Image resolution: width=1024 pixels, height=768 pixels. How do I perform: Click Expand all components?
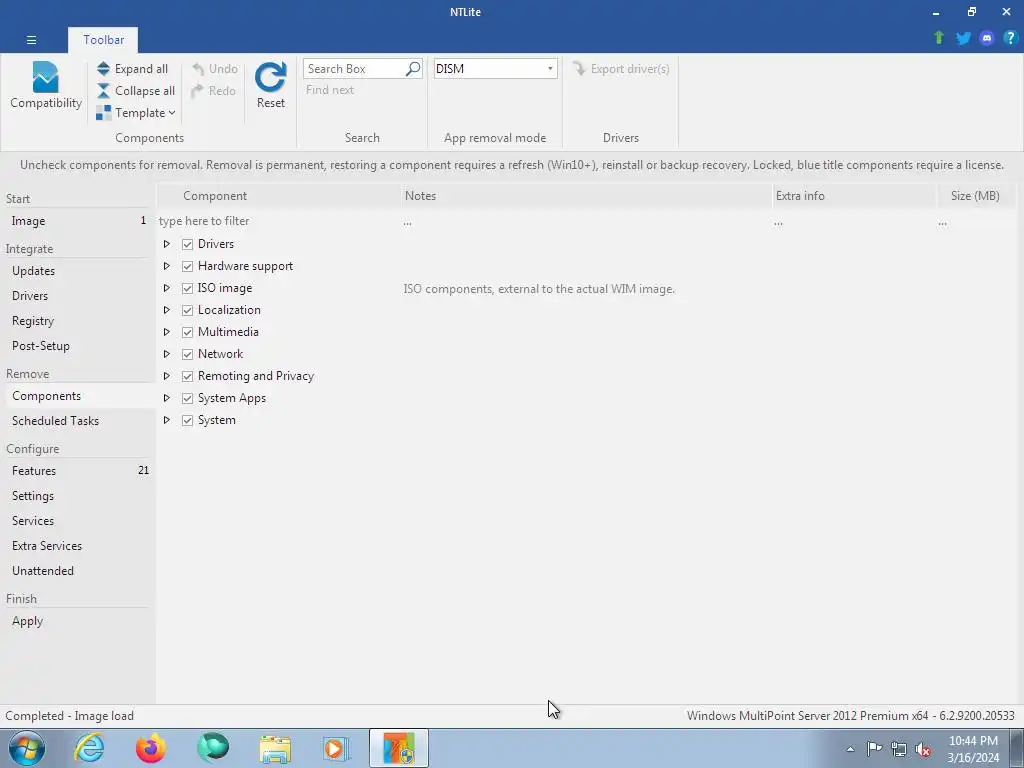(x=133, y=69)
